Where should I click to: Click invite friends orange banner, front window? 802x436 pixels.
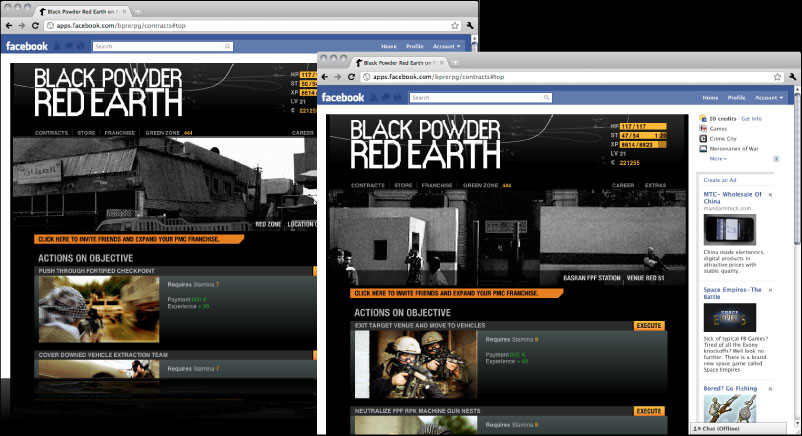457,293
